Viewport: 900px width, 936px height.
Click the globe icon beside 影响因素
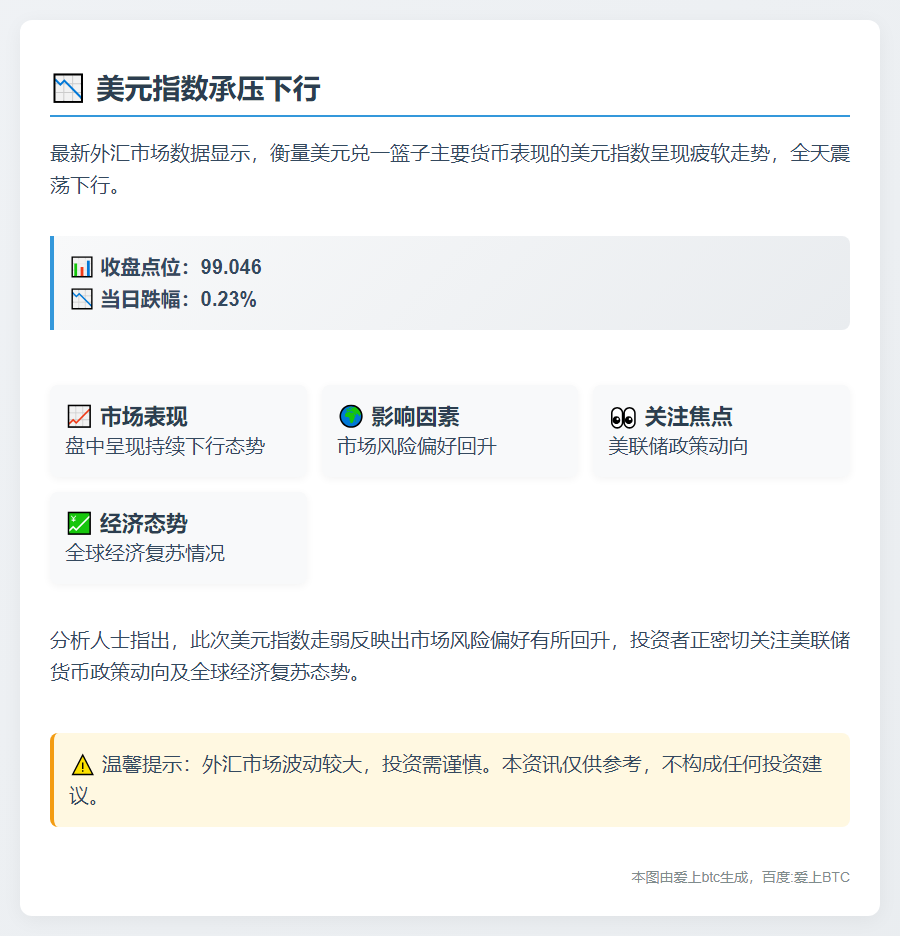[350, 417]
